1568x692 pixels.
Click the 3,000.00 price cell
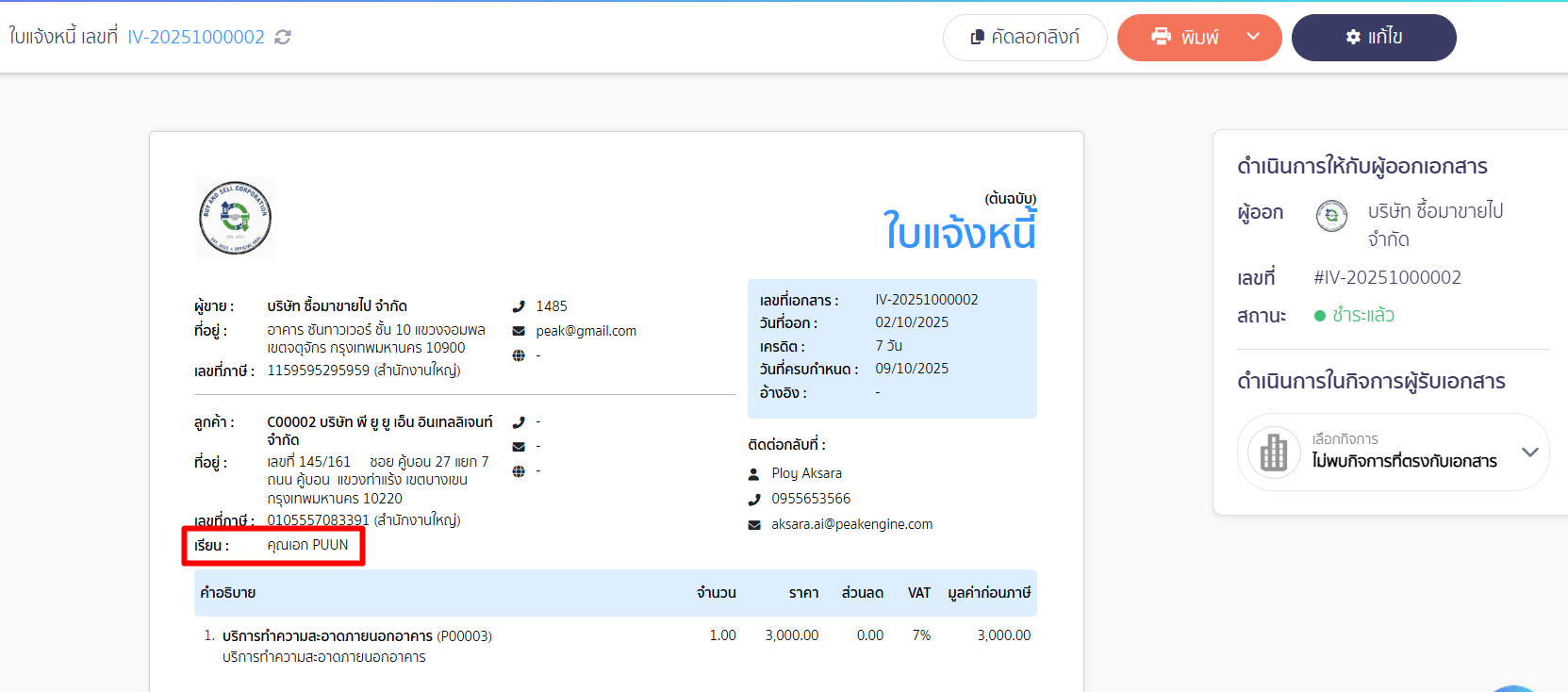pyautogui.click(x=792, y=635)
